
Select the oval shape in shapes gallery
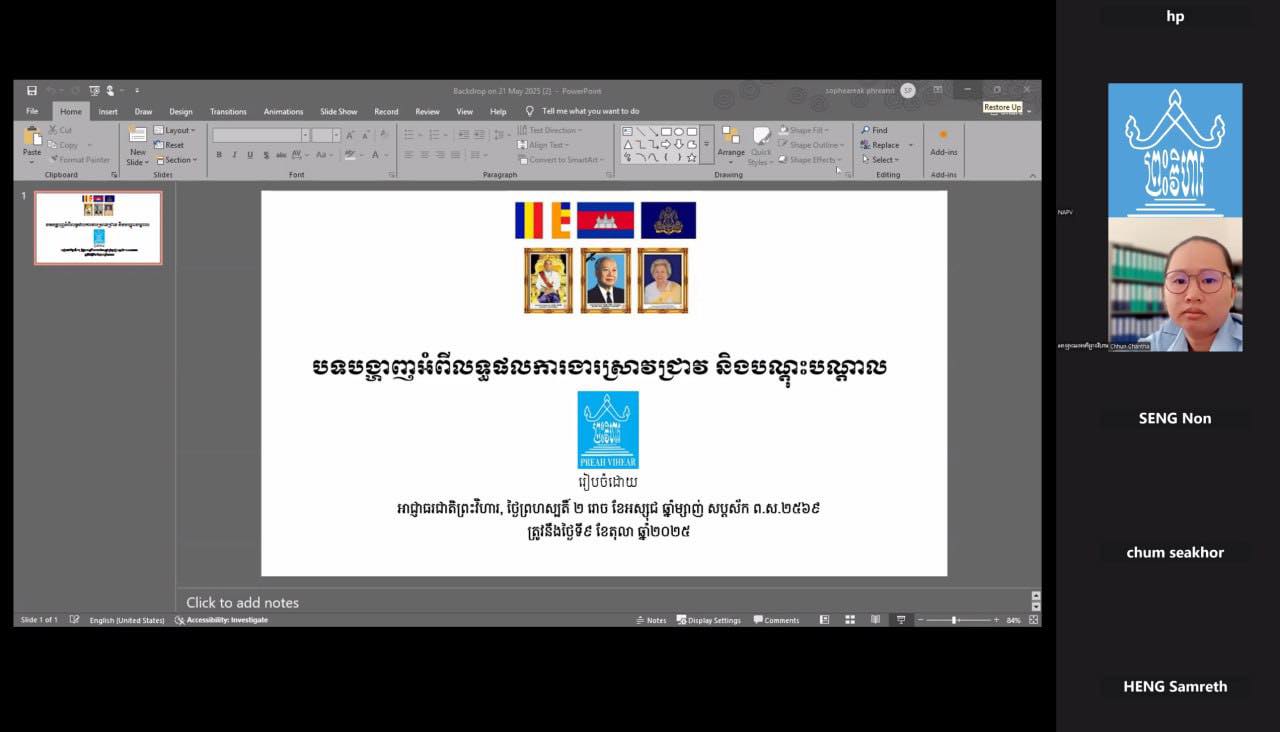click(679, 131)
